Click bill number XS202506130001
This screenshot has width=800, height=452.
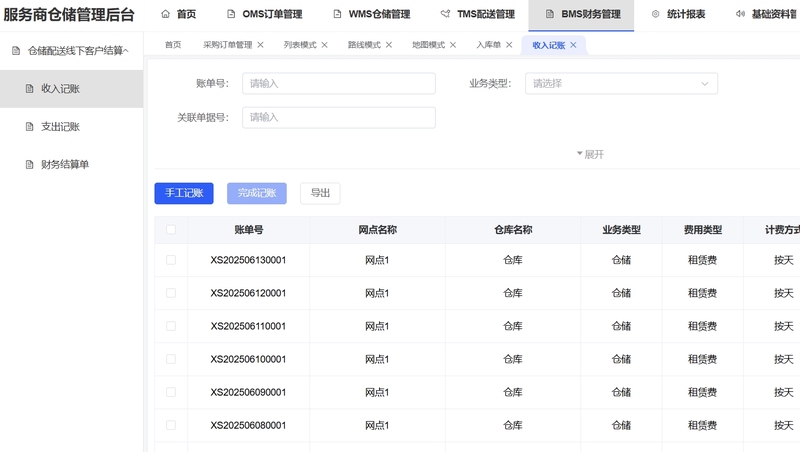(x=248, y=260)
